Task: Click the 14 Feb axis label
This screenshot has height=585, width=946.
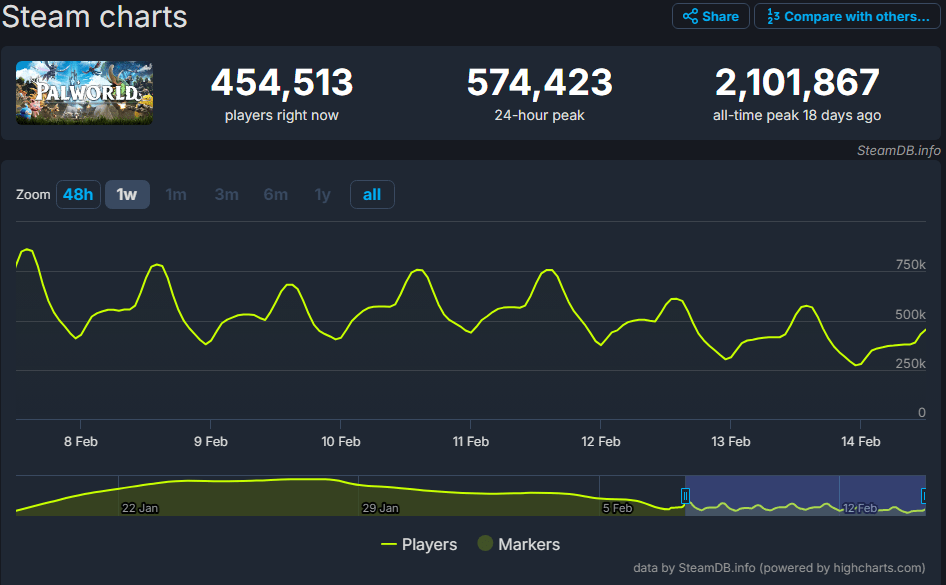Action: [x=861, y=441]
